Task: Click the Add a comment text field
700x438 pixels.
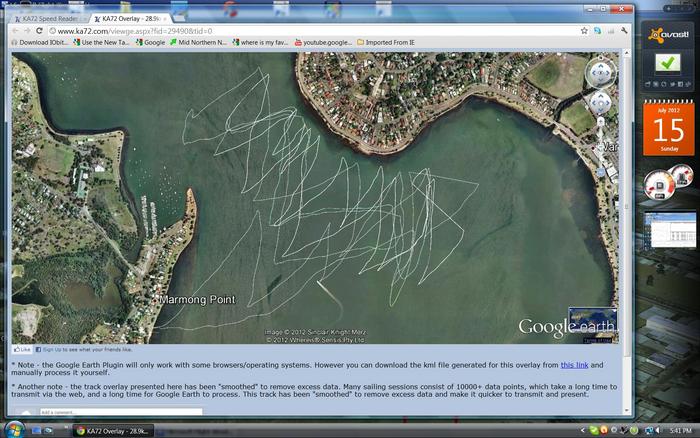Action: click(120, 412)
